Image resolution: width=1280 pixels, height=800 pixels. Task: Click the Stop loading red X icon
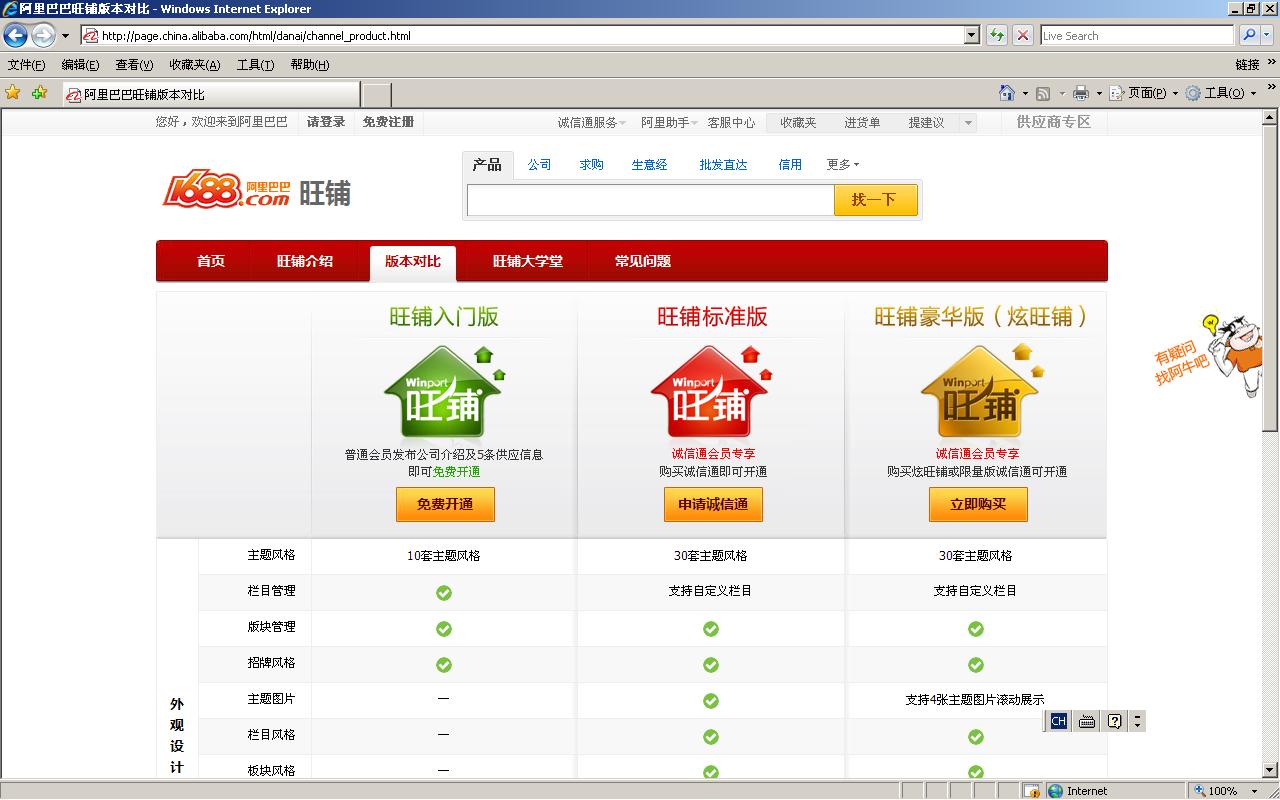[1022, 36]
